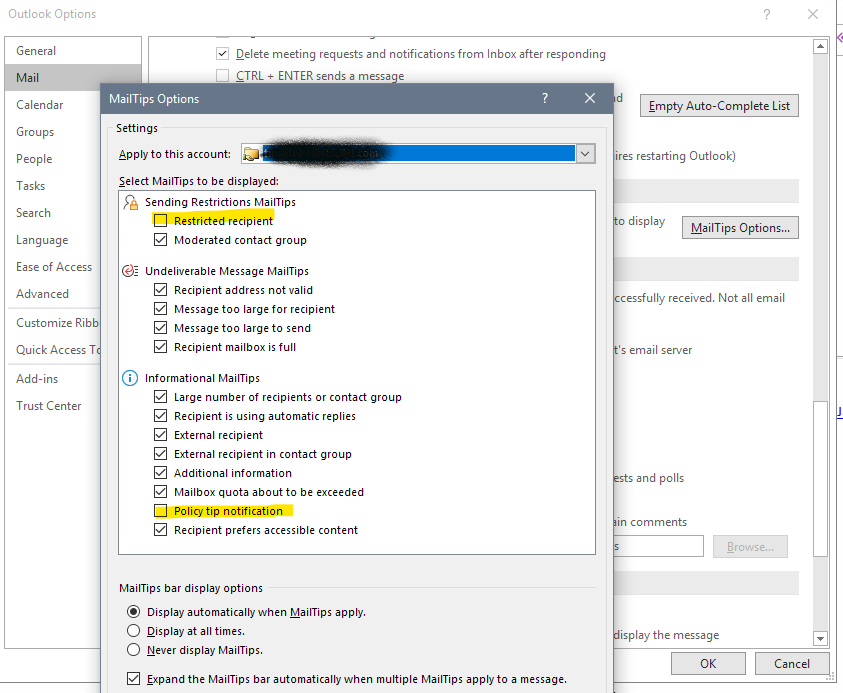This screenshot has height=693, width=843.
Task: Select the Mail options category
Action: pyautogui.click(x=73, y=77)
